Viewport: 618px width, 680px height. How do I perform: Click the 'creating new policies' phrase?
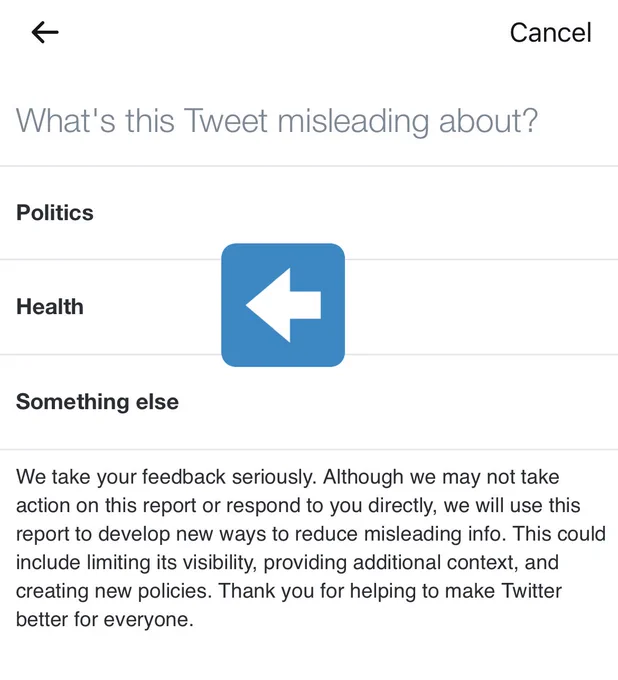(x=114, y=591)
